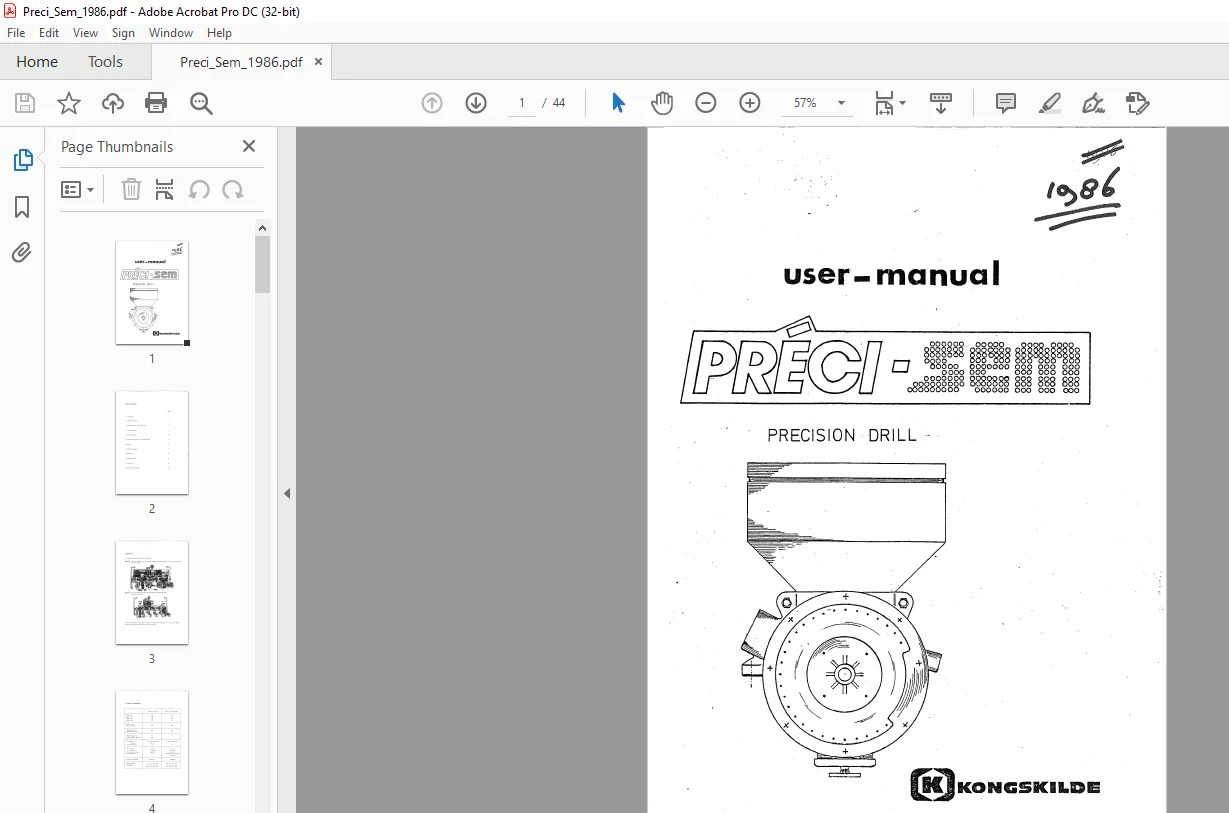Open the Window menu
Viewport: 1229px width, 813px height.
pos(171,33)
